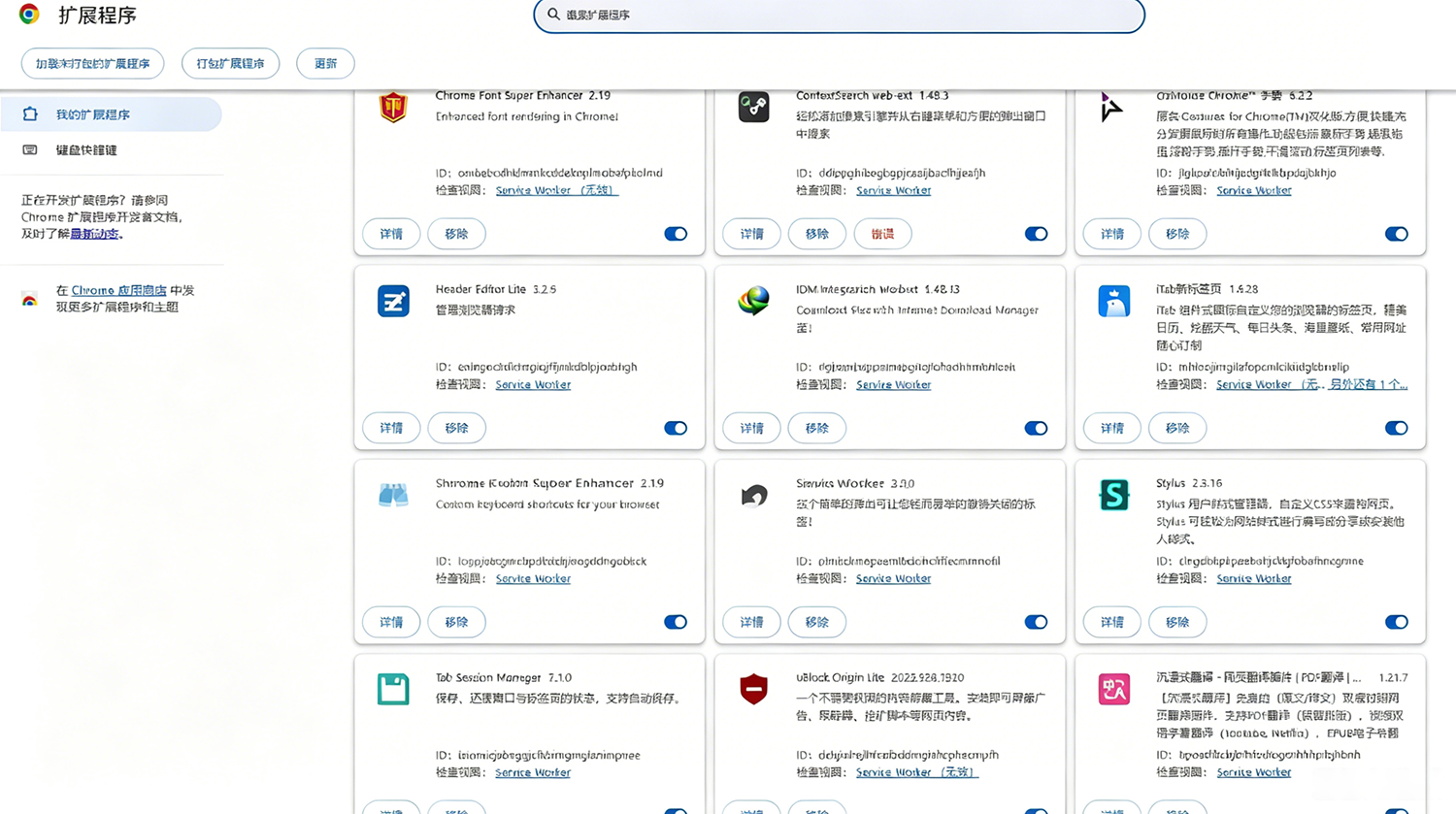Disable the Chrome Font Super Enhancer toggle
1456x814 pixels.
pos(676,234)
